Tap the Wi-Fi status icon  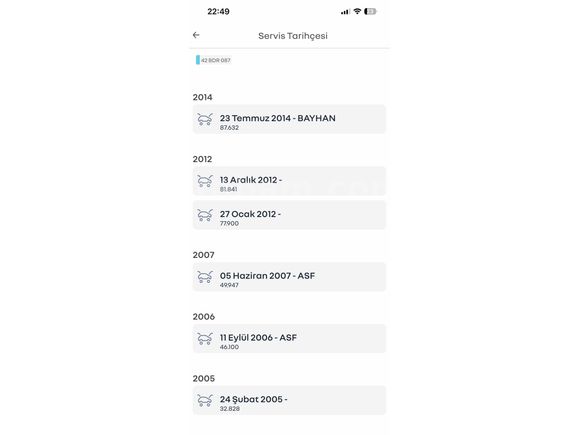(357, 11)
